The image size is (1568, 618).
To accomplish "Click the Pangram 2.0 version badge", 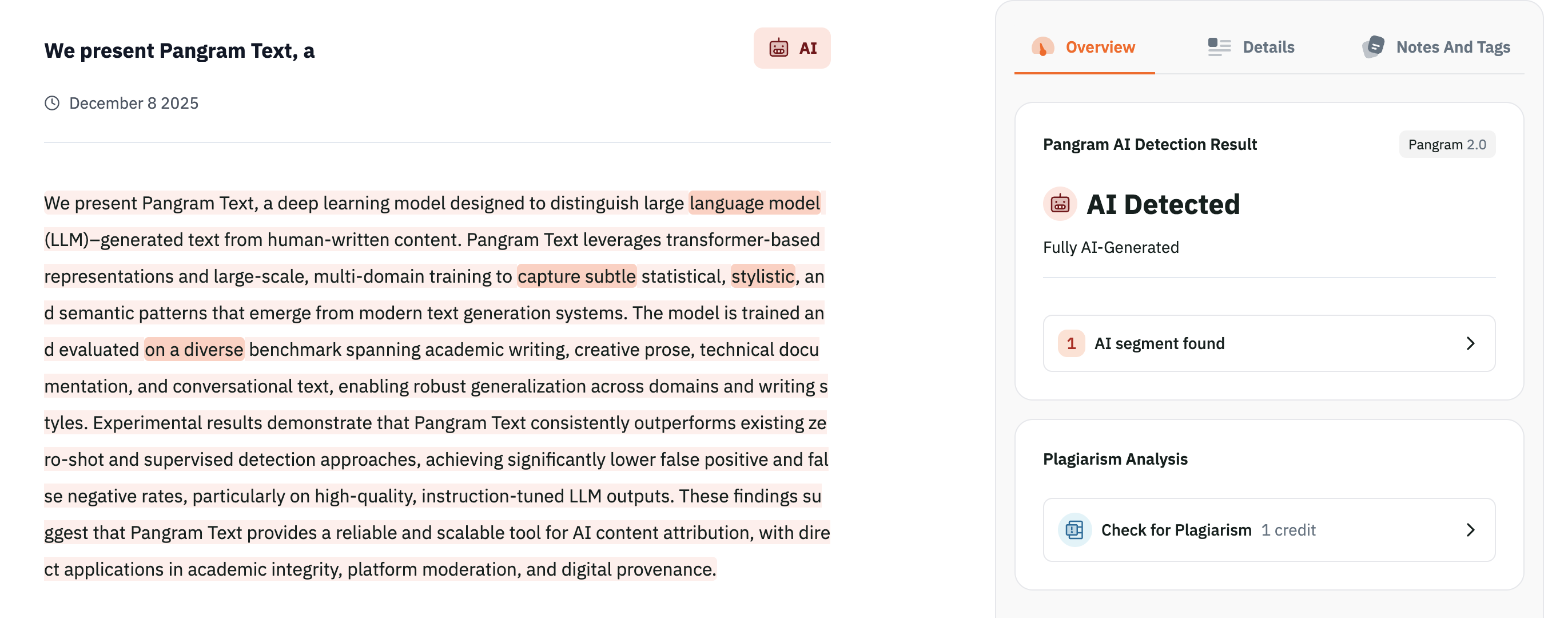I will (1446, 144).
